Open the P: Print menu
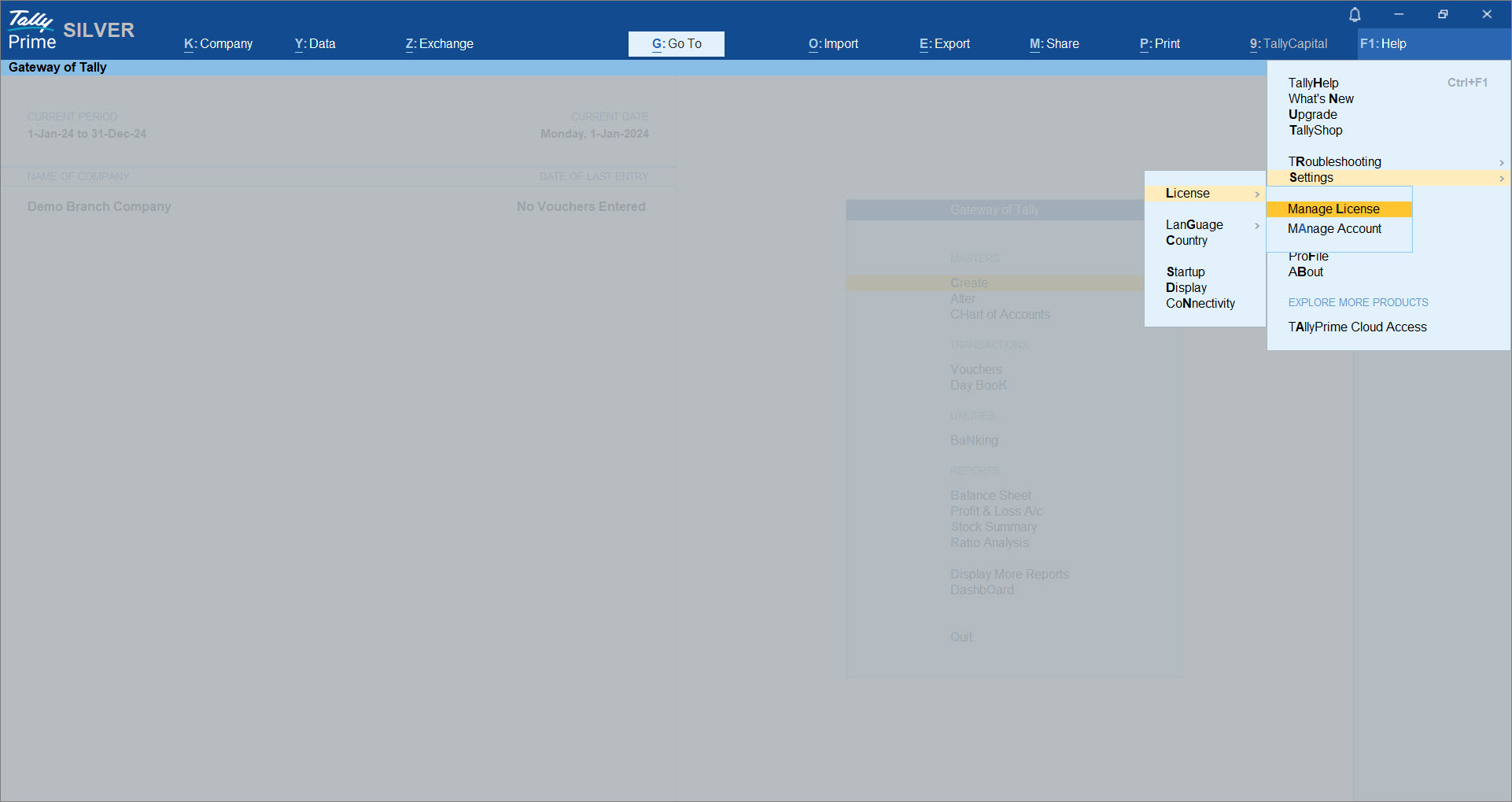 coord(1160,44)
